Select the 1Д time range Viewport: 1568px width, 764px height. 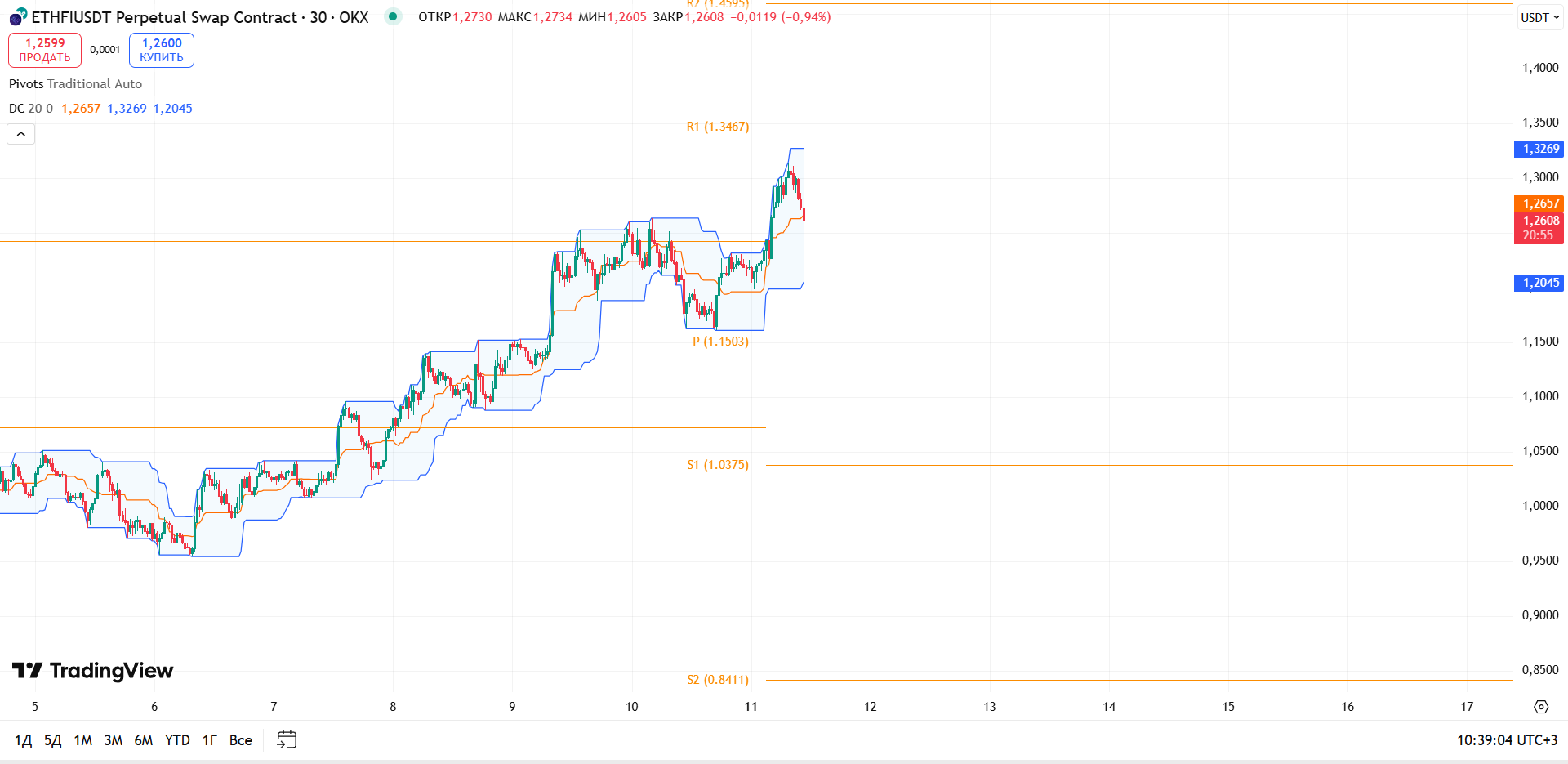point(23,740)
